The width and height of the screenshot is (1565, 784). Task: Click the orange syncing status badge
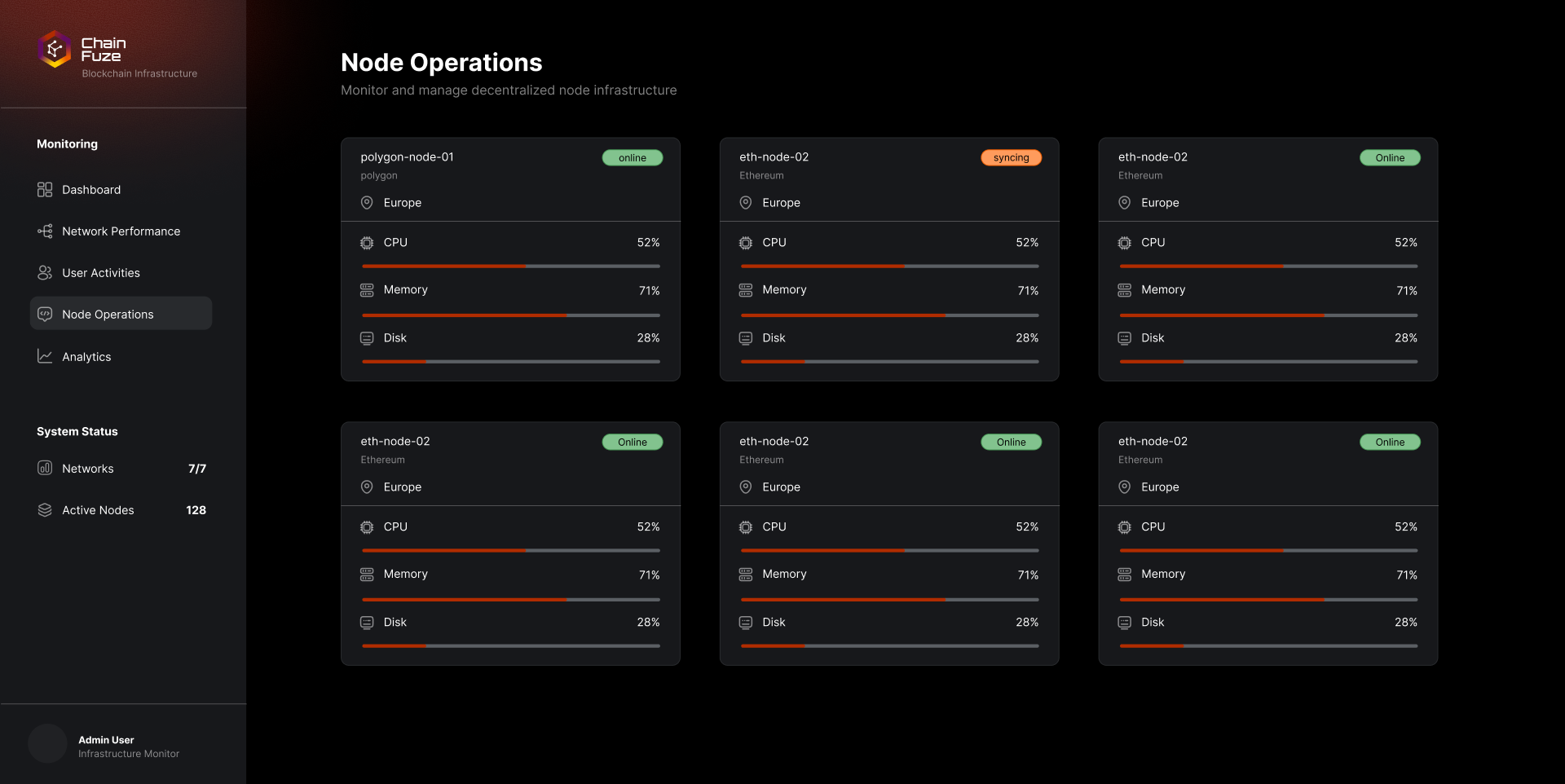coord(1011,158)
